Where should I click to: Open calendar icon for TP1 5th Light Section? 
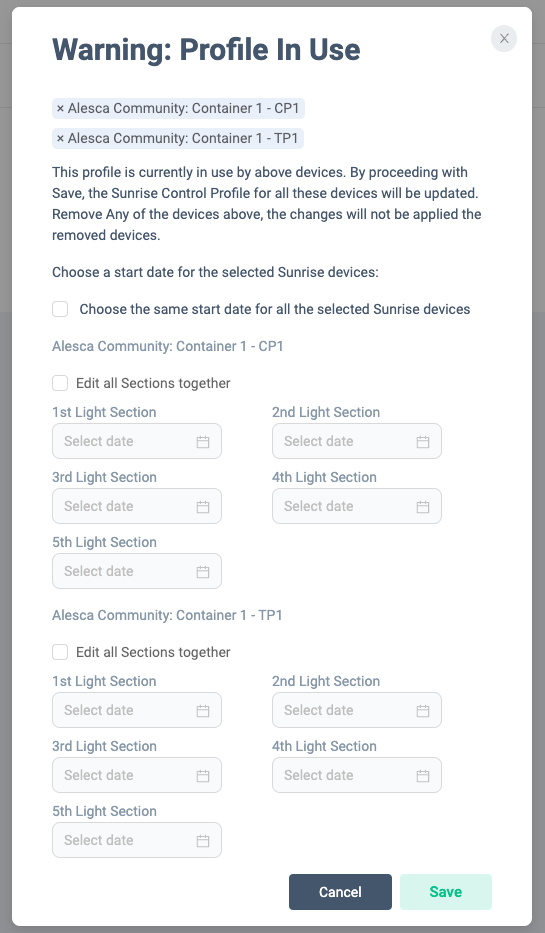[203, 840]
